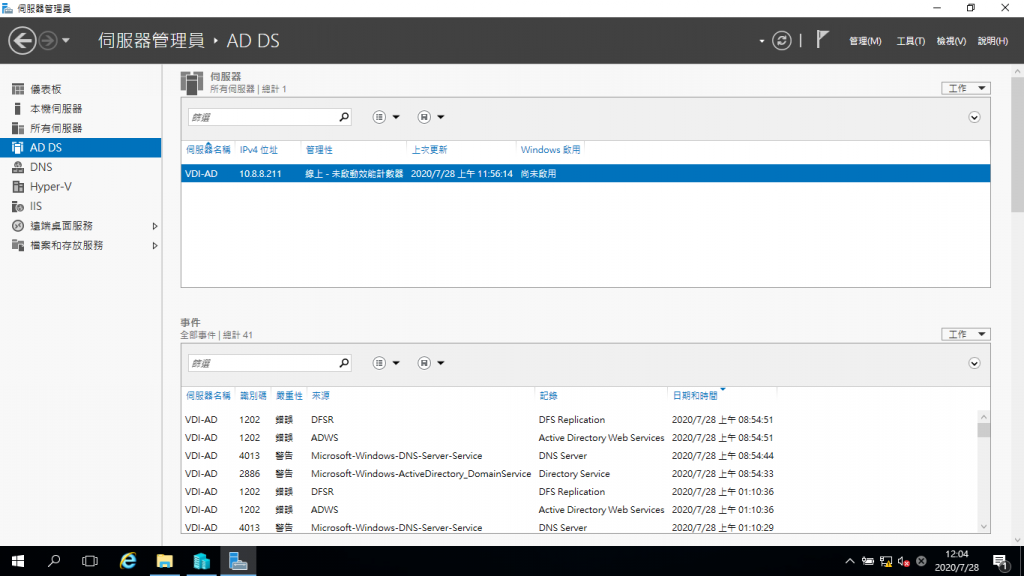This screenshot has height=576, width=1024.
Task: Select the DFSR event at 08:54:51
Action: point(581,420)
